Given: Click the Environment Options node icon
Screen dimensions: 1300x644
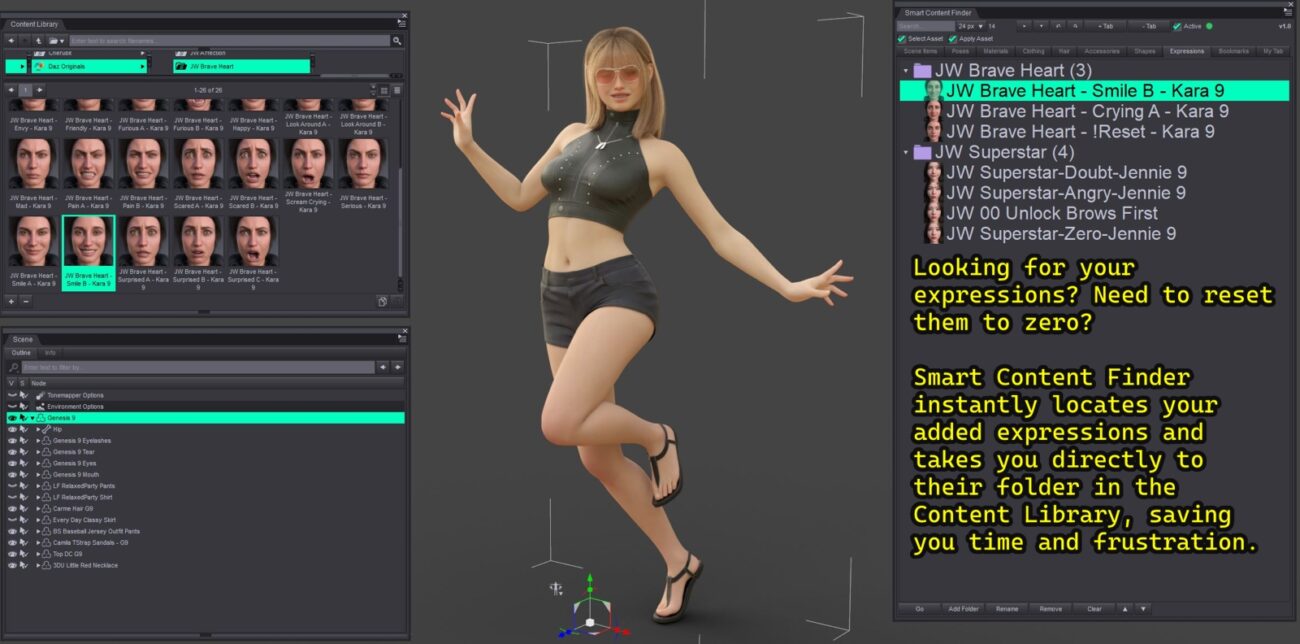Looking at the screenshot, I should click(x=40, y=406).
